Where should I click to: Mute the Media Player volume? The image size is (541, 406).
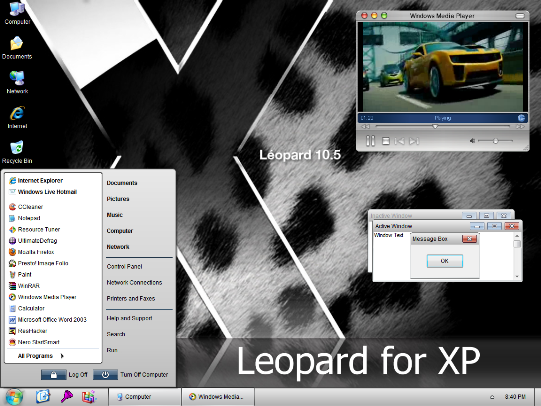click(472, 141)
